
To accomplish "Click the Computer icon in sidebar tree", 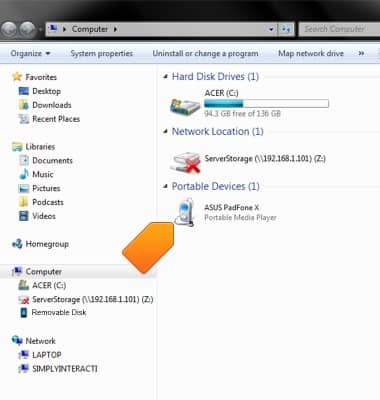I will pyautogui.click(x=17, y=272).
